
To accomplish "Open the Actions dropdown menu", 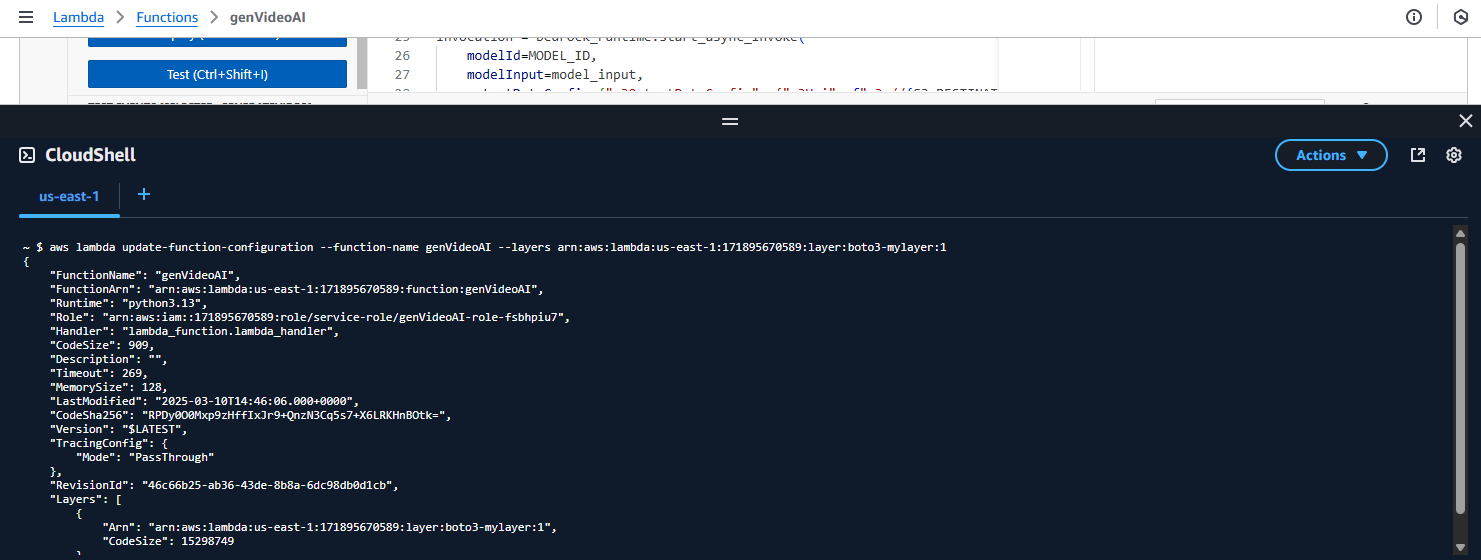I will pos(1331,155).
